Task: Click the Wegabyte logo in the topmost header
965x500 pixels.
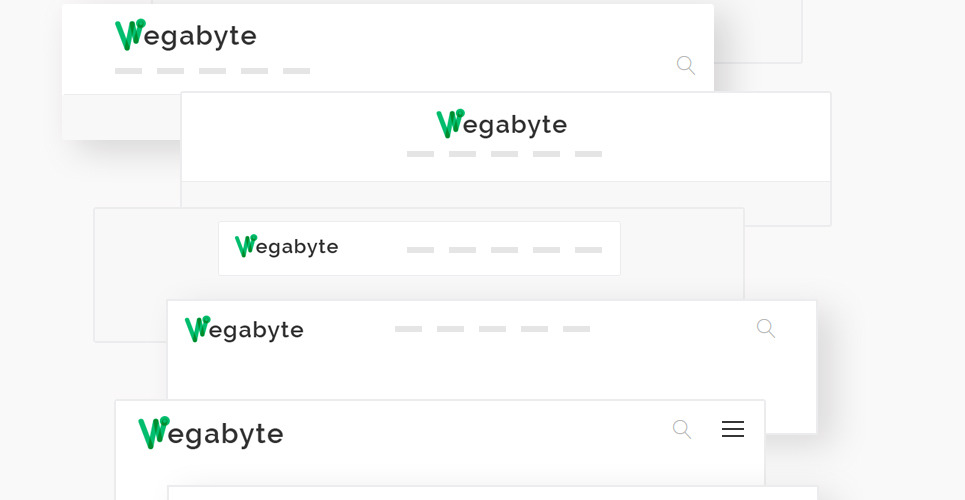Action: point(186,36)
